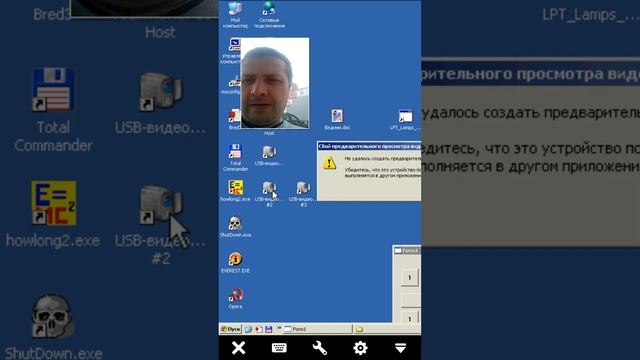The height and width of the screenshot is (360, 640).
Task: Select the Total Commander shortcut icon
Action: tap(235, 152)
